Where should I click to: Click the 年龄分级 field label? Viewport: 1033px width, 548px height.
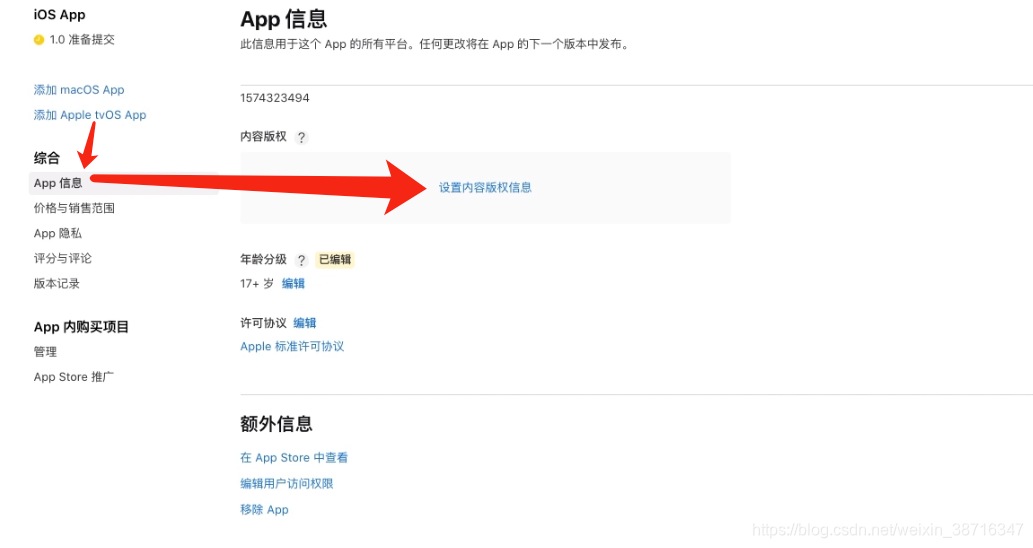tap(264, 260)
